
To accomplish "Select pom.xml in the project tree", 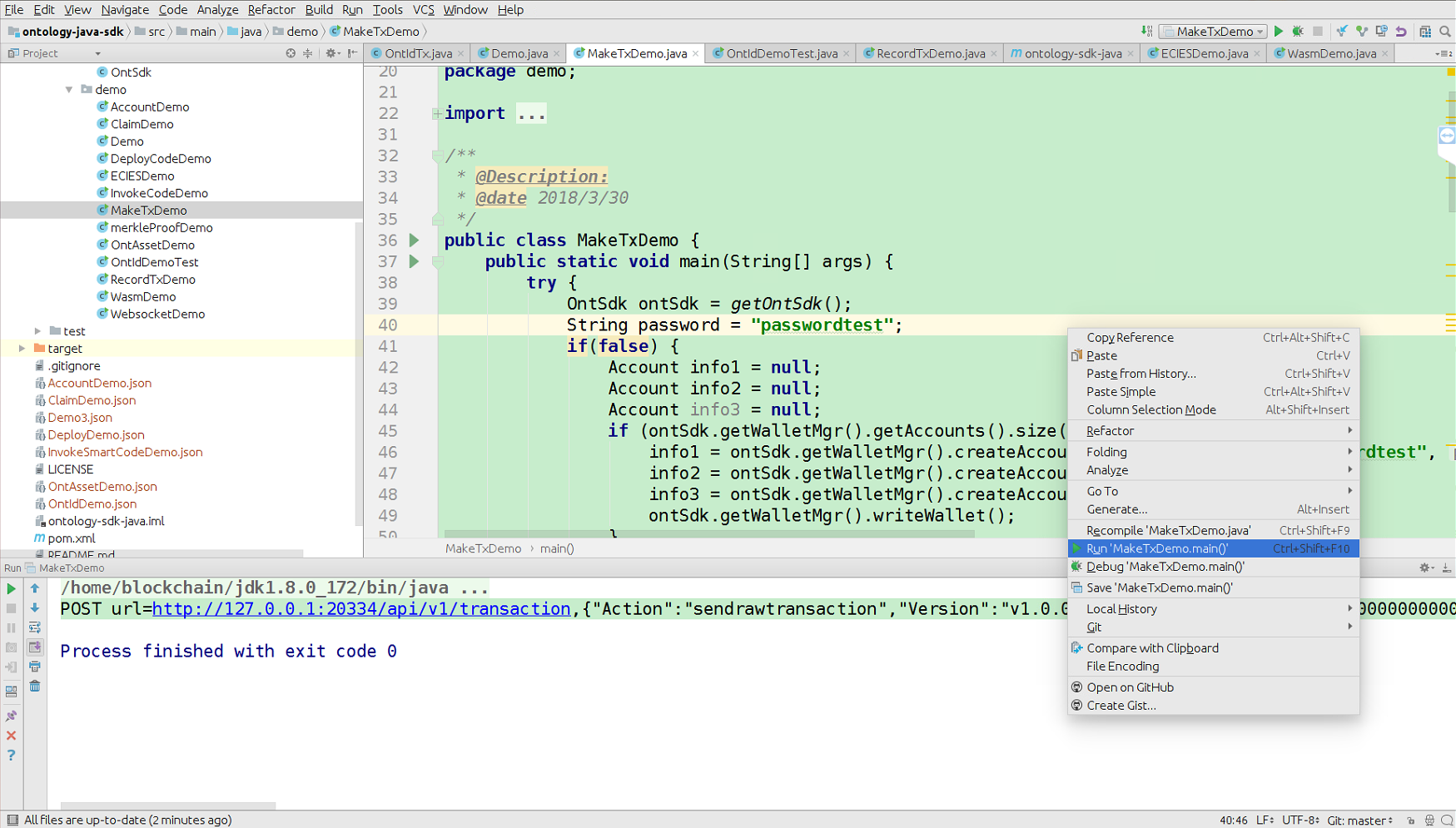I will [72, 538].
